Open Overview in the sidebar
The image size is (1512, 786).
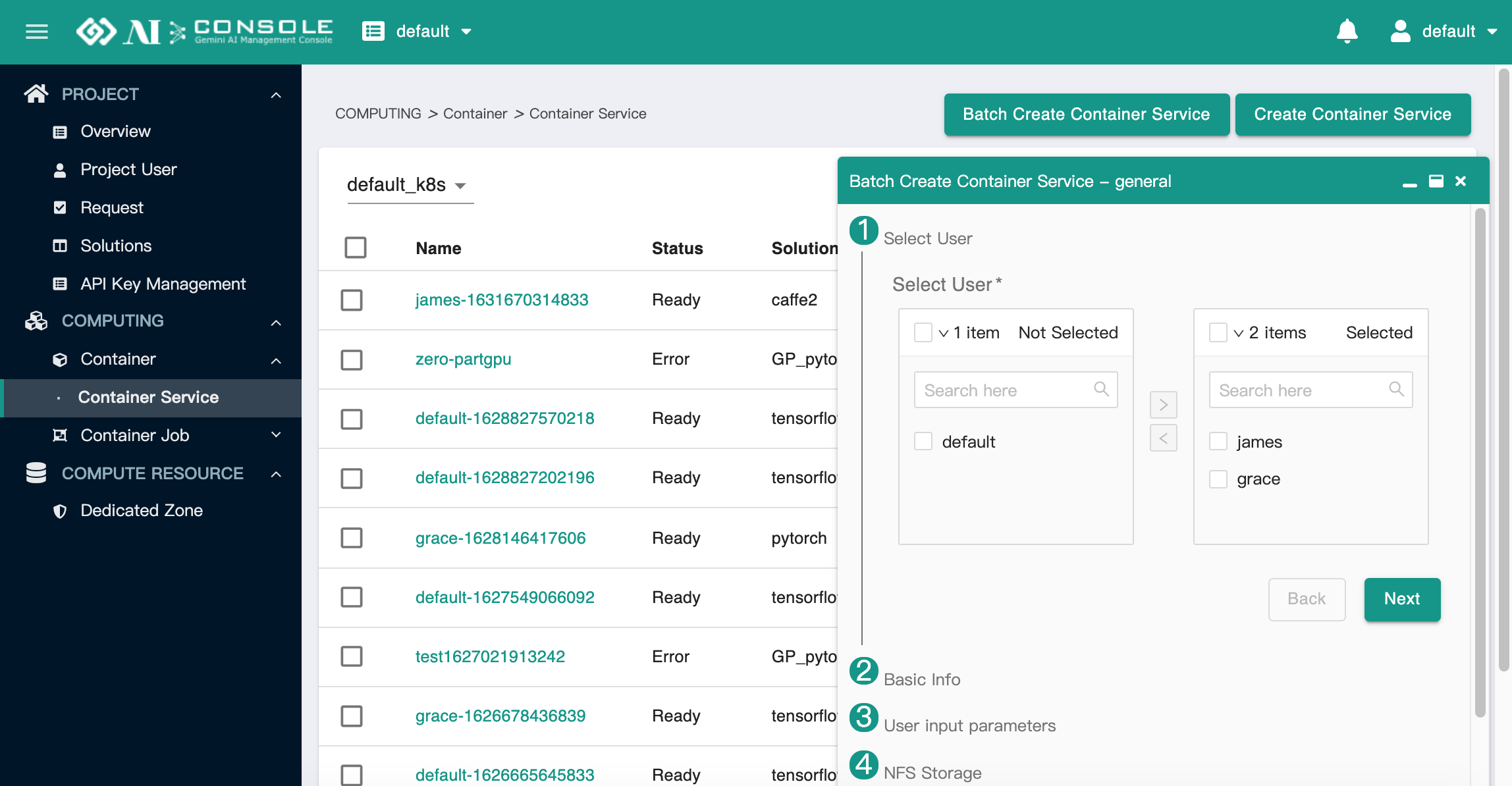click(115, 132)
